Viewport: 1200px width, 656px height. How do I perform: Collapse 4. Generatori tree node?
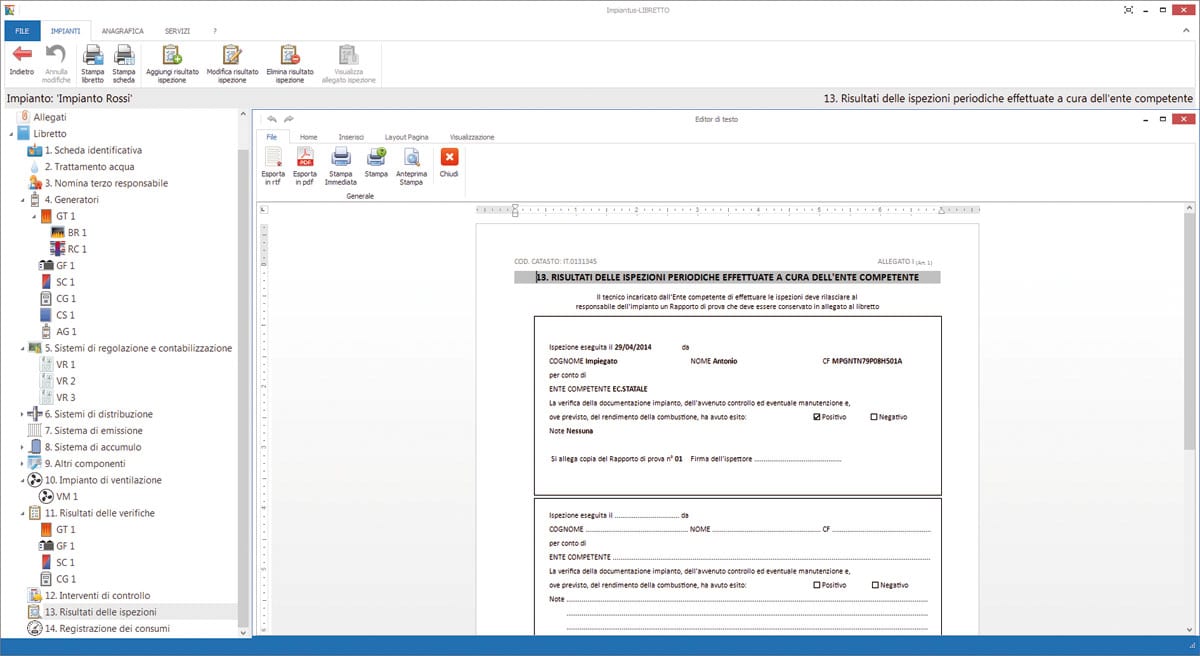pos(22,199)
